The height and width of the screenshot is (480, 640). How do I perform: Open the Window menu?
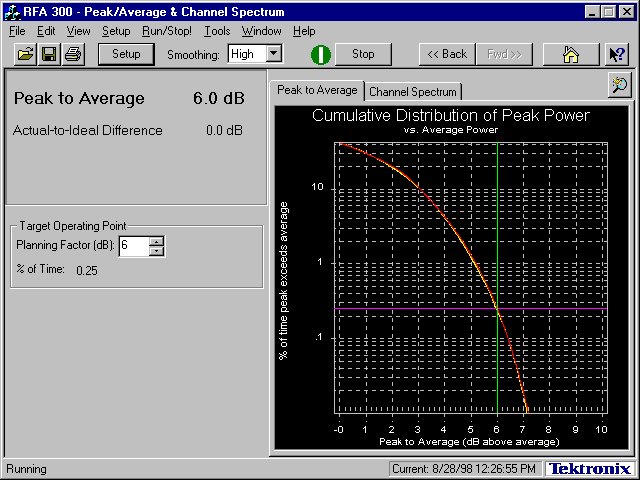pos(261,31)
